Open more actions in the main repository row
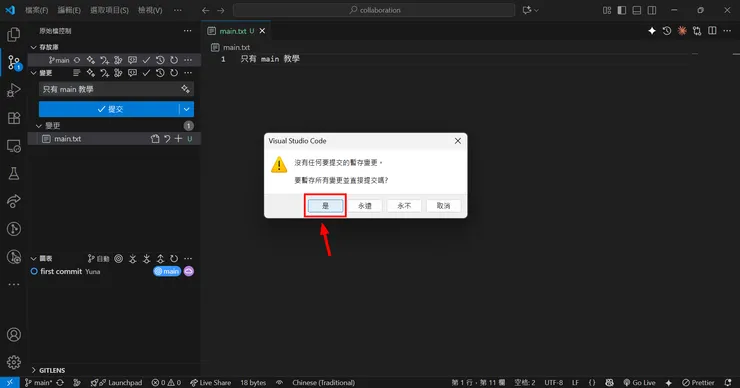 [188, 60]
